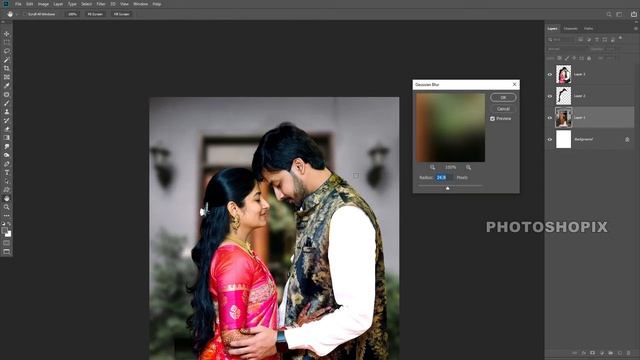The image size is (640, 360).
Task: Toggle Quick Mask mode
Action: [x=7, y=243]
